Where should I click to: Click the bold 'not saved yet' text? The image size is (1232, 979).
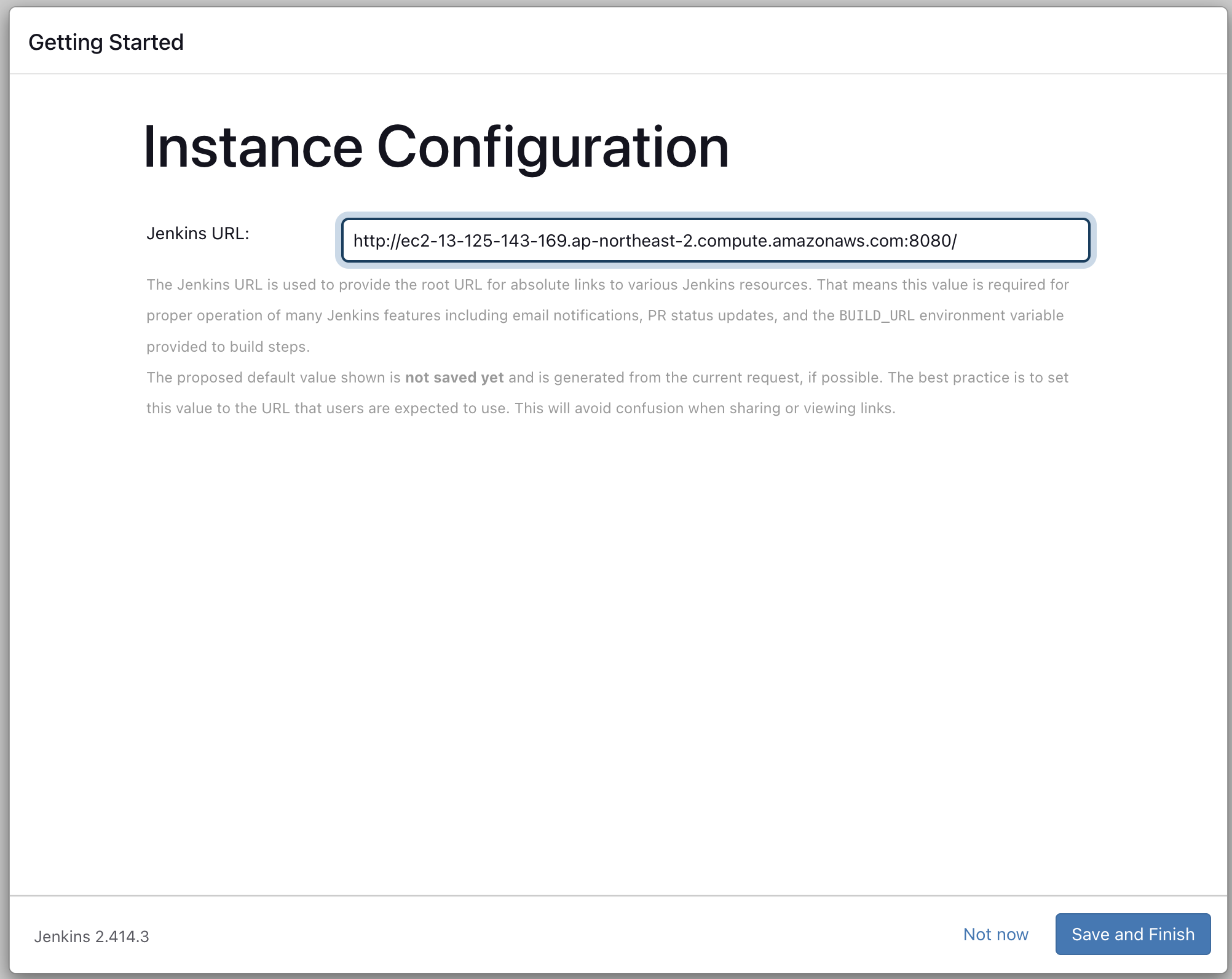click(454, 378)
